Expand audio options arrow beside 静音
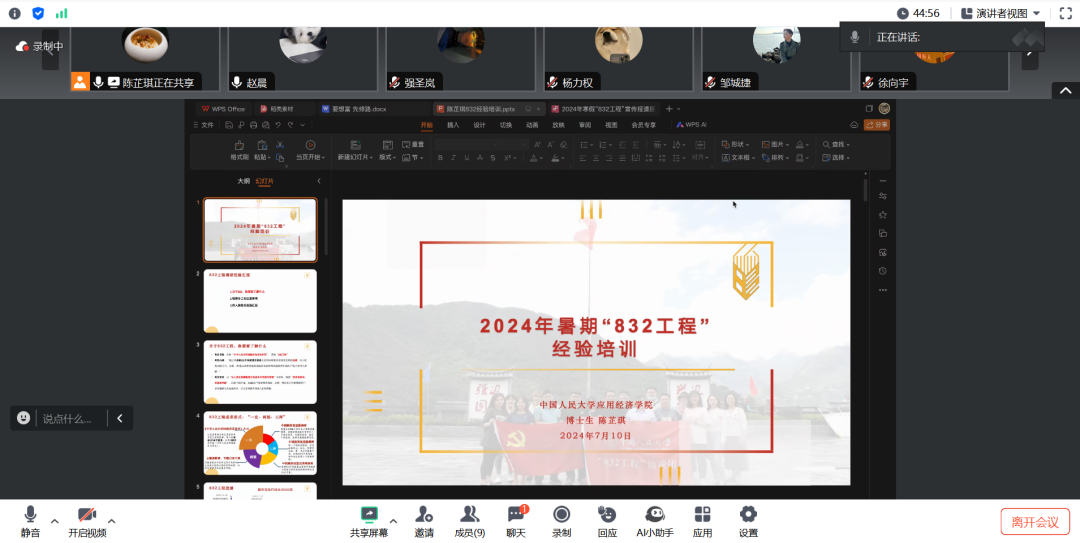 [x=54, y=521]
